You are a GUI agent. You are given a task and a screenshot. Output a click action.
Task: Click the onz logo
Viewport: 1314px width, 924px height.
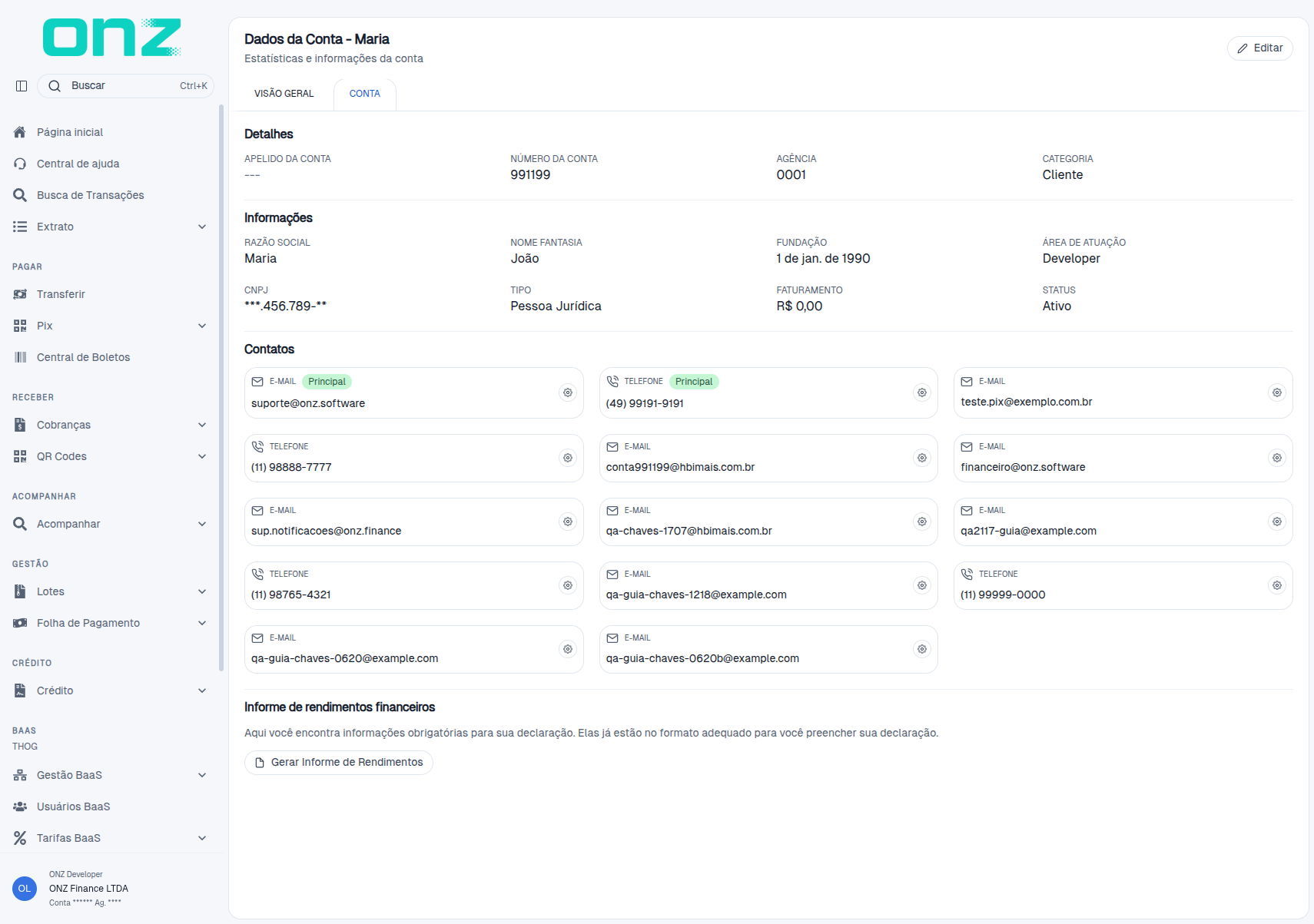point(112,37)
